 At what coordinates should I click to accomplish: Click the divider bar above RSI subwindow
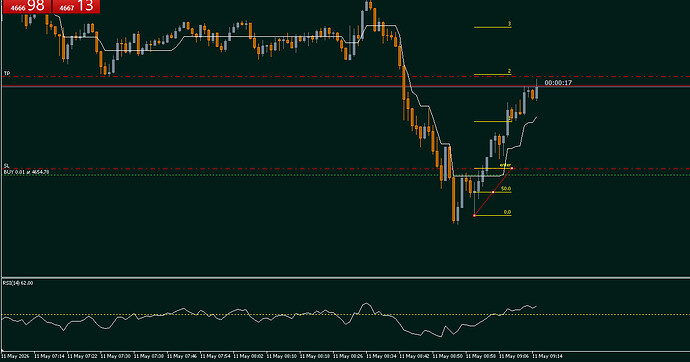point(345,278)
